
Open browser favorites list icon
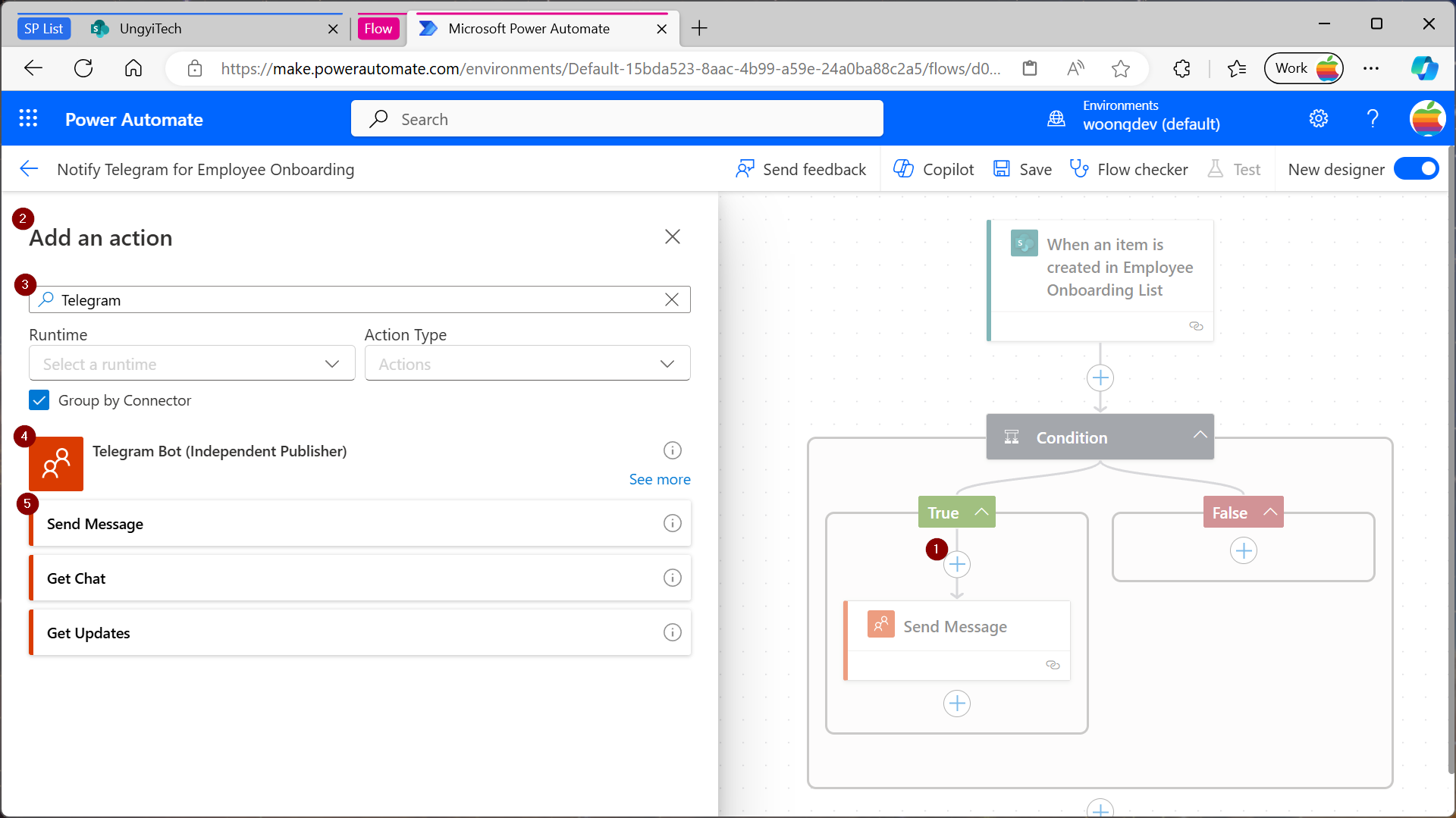click(x=1236, y=68)
